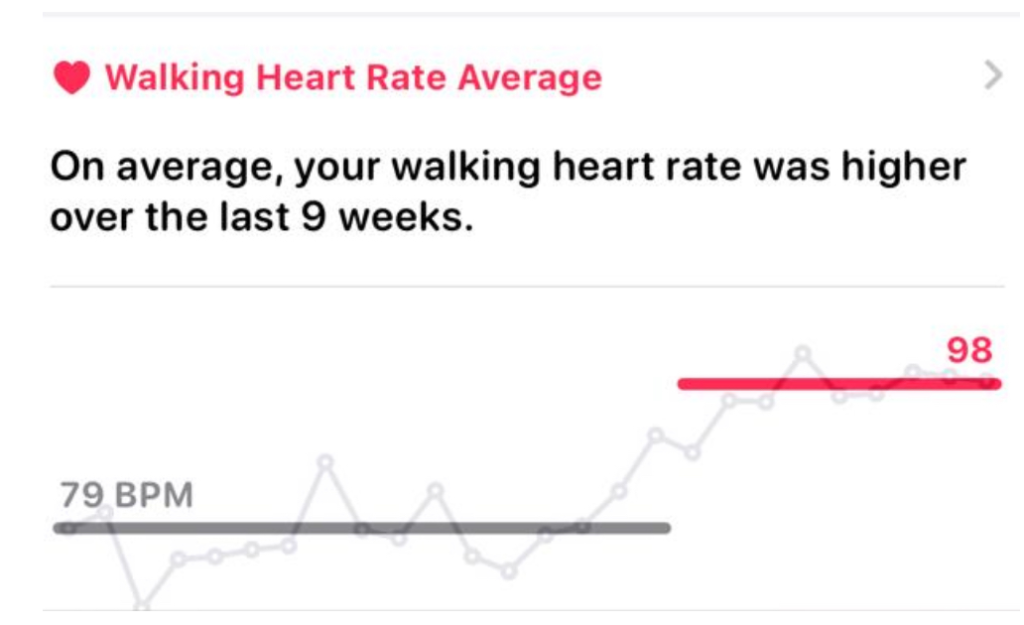Expand details with the right chevron arrow
Viewport: 1024px width, 625px height.
pos(993,76)
